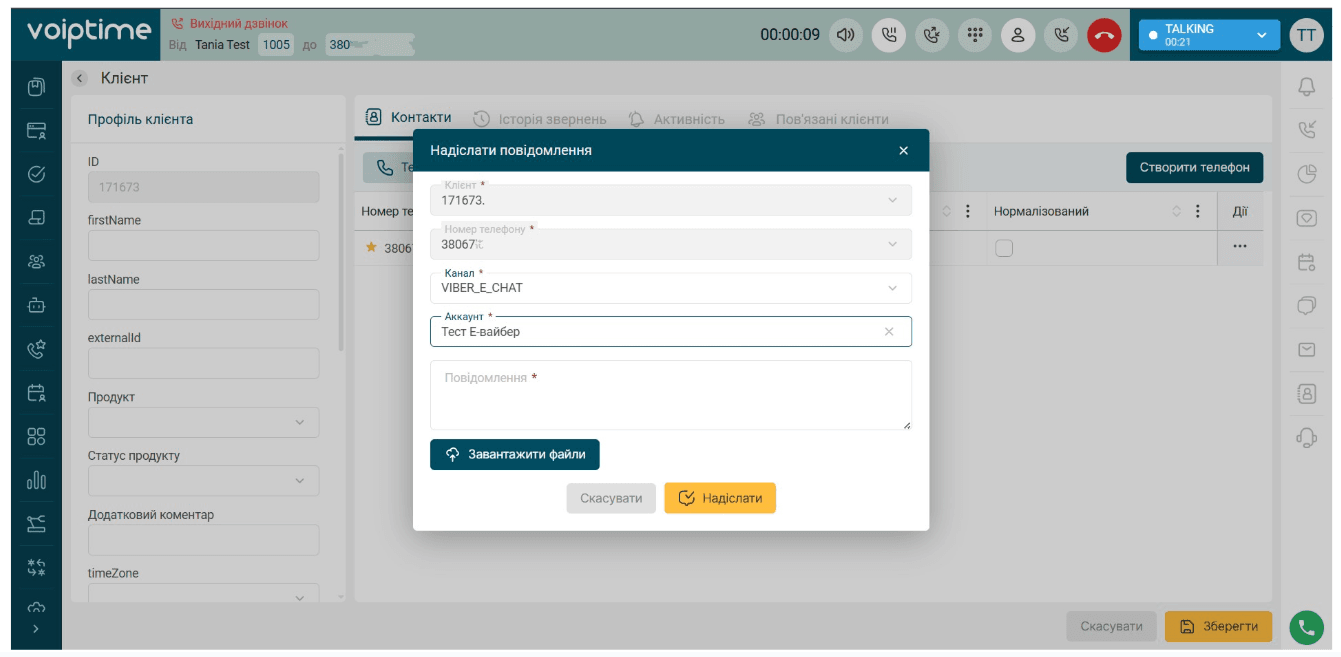Mute the call with the speaker icon
1341x657 pixels.
847,35
